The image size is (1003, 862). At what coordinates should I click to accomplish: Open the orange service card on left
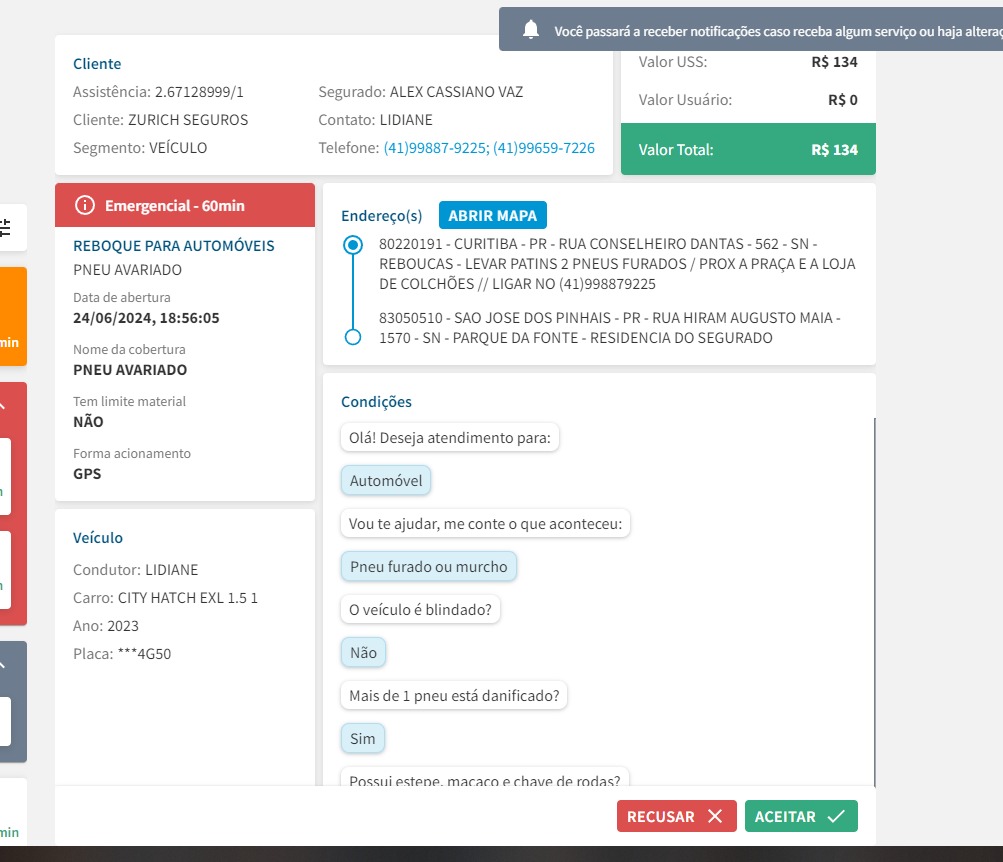point(12,320)
